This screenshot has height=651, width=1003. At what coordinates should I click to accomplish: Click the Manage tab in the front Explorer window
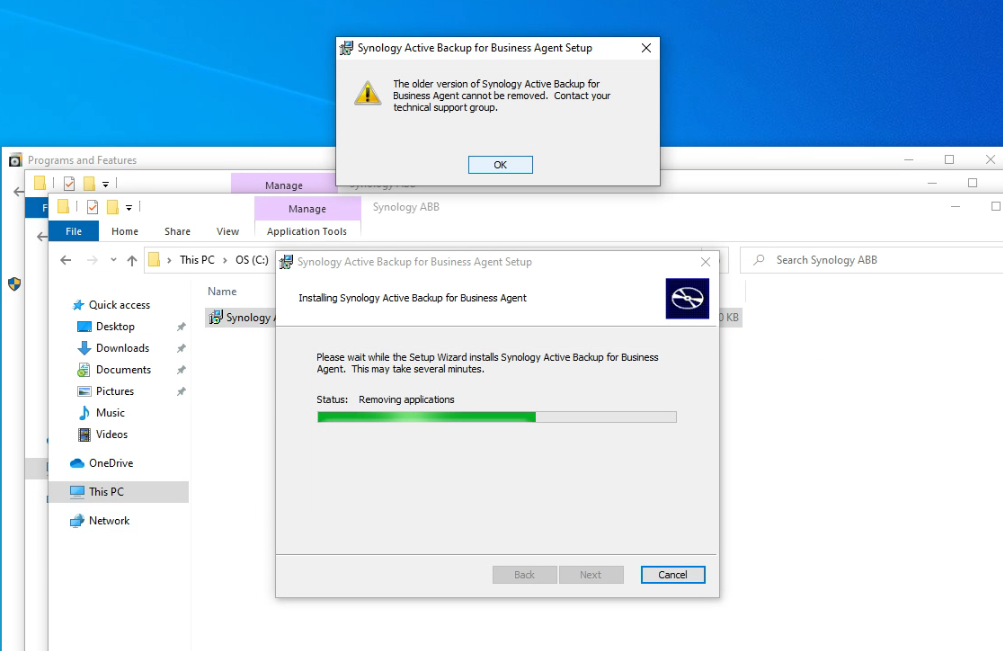[307, 208]
